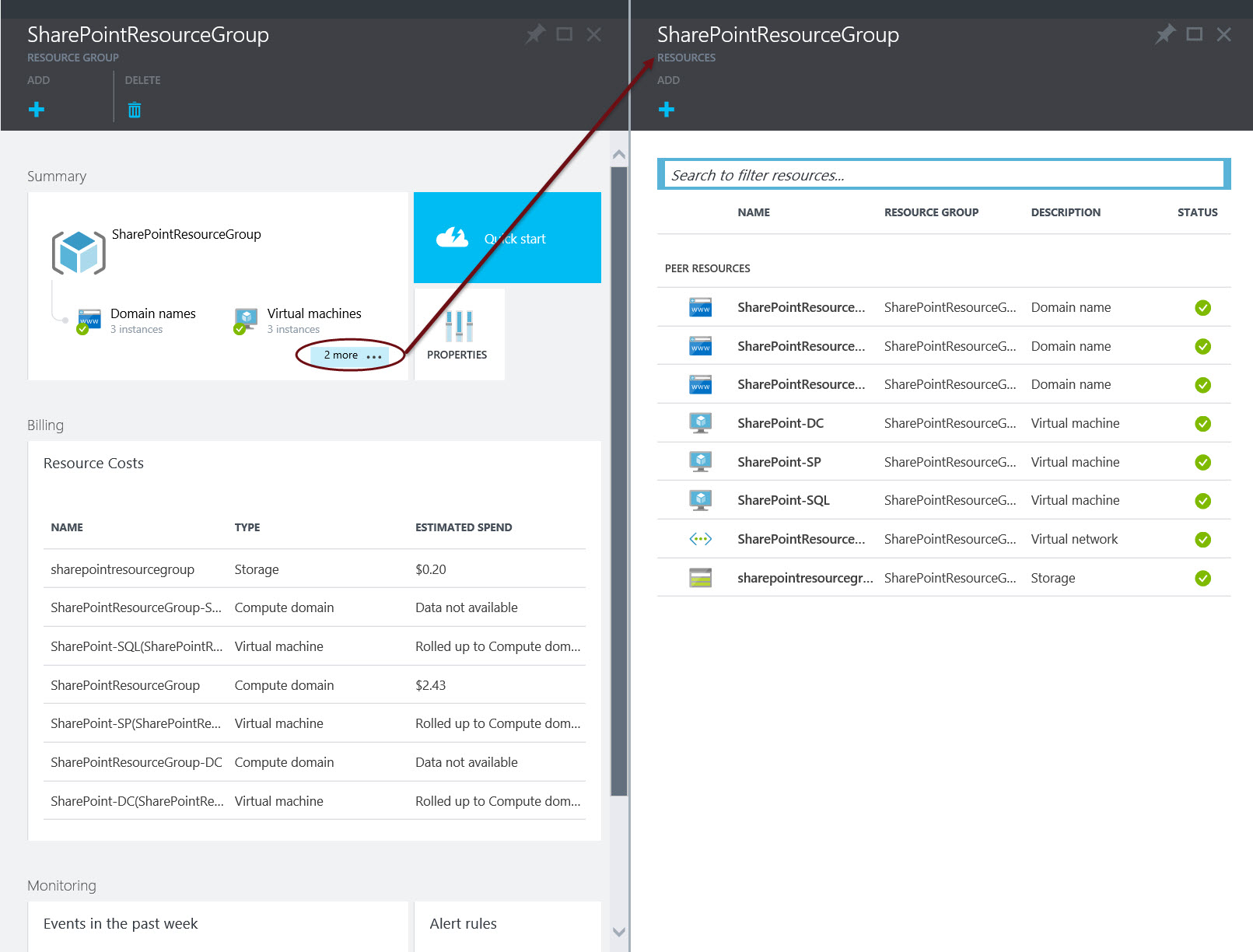
Task: Click the PEER RESOURCES section label
Action: [x=708, y=268]
